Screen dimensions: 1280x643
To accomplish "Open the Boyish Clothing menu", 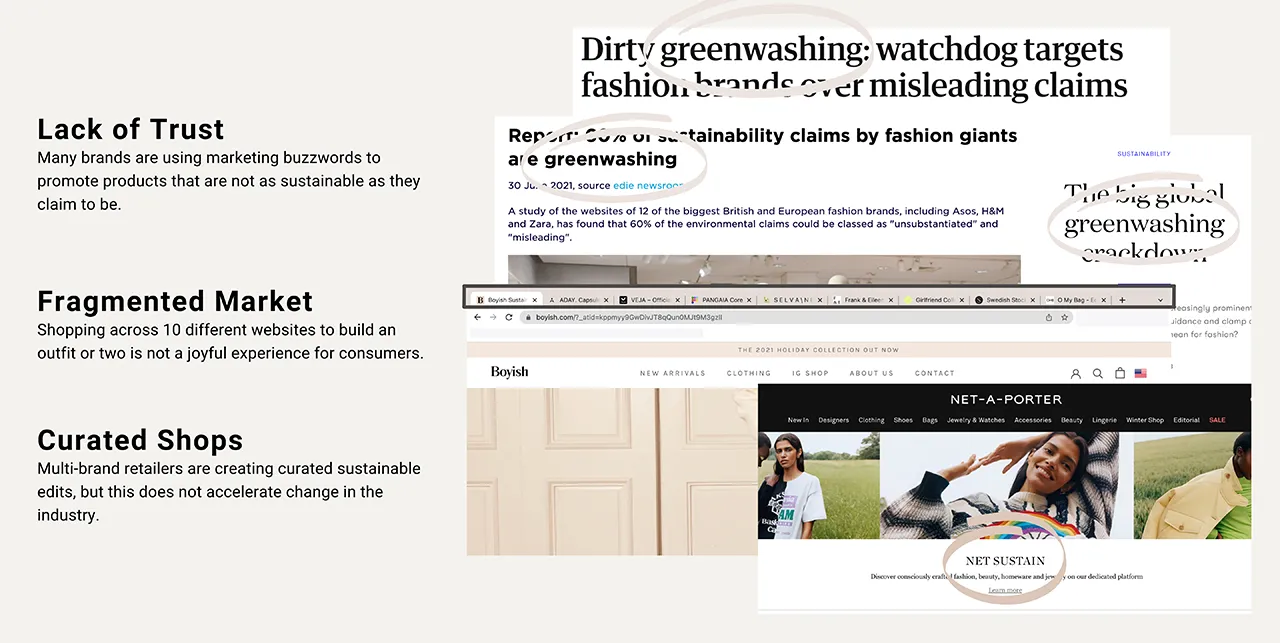I will pyautogui.click(x=749, y=373).
